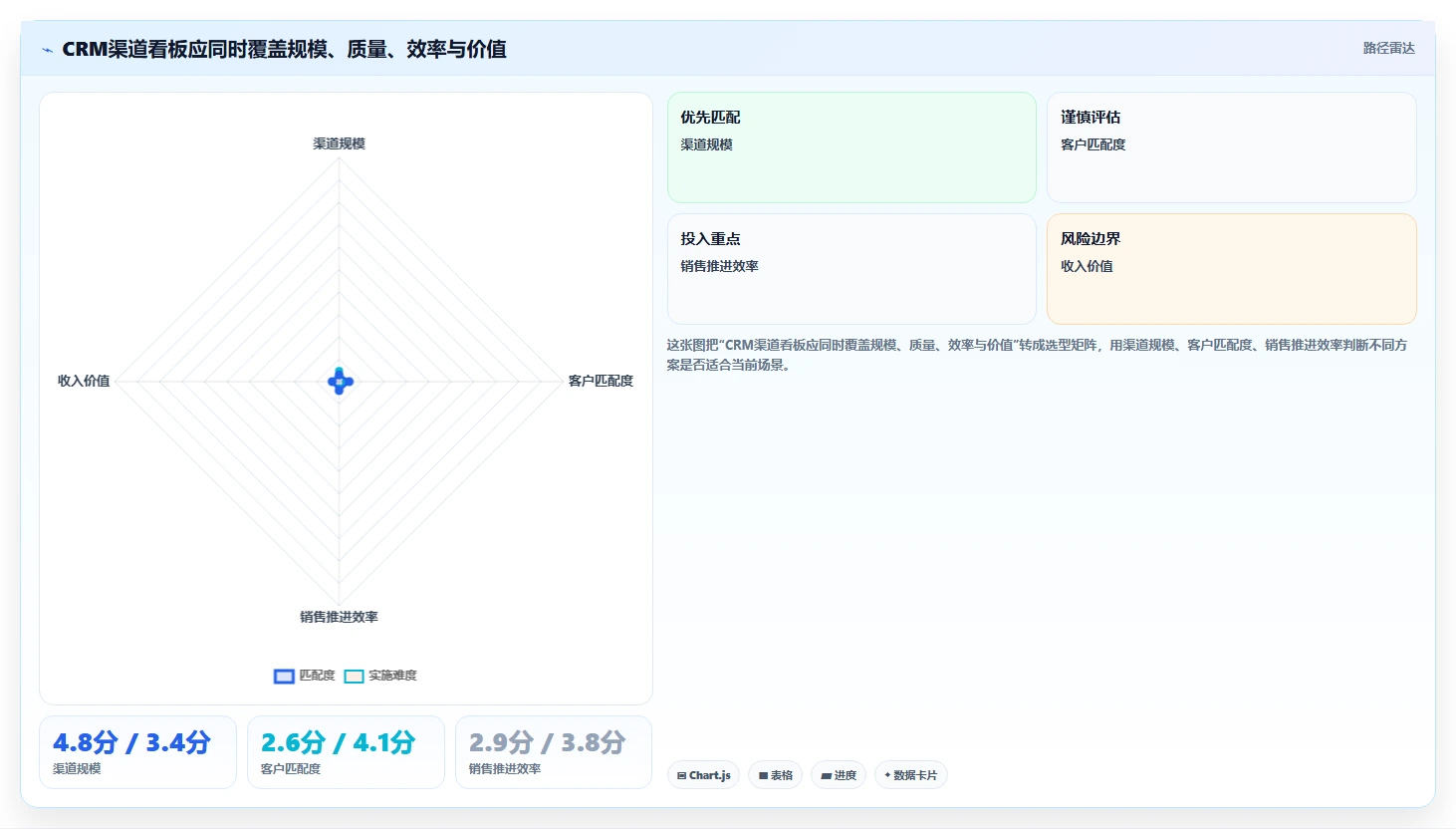Click the 进度 tag
This screenshot has height=829, width=1456.
point(839,775)
